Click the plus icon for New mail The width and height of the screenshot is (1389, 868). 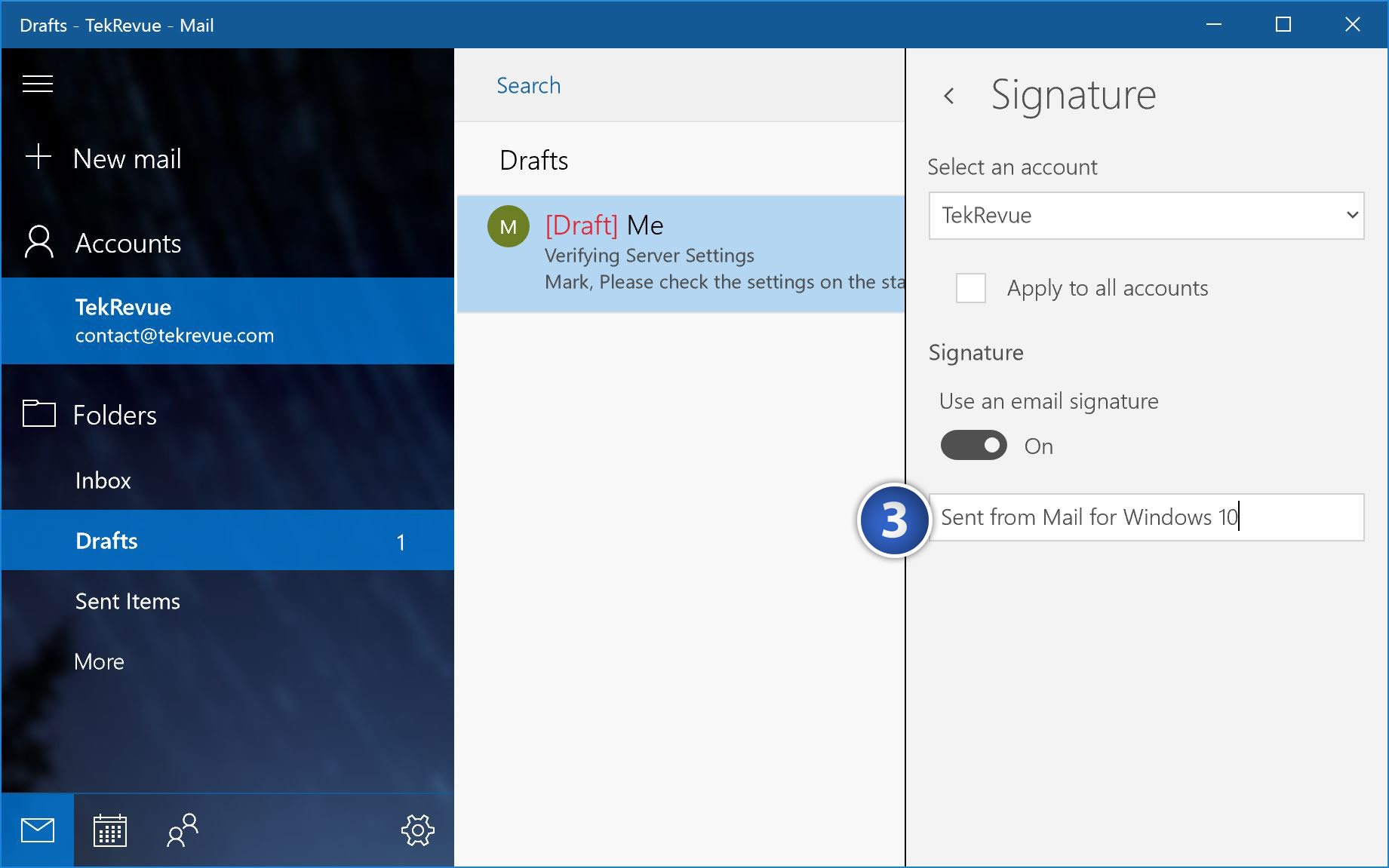(x=38, y=157)
